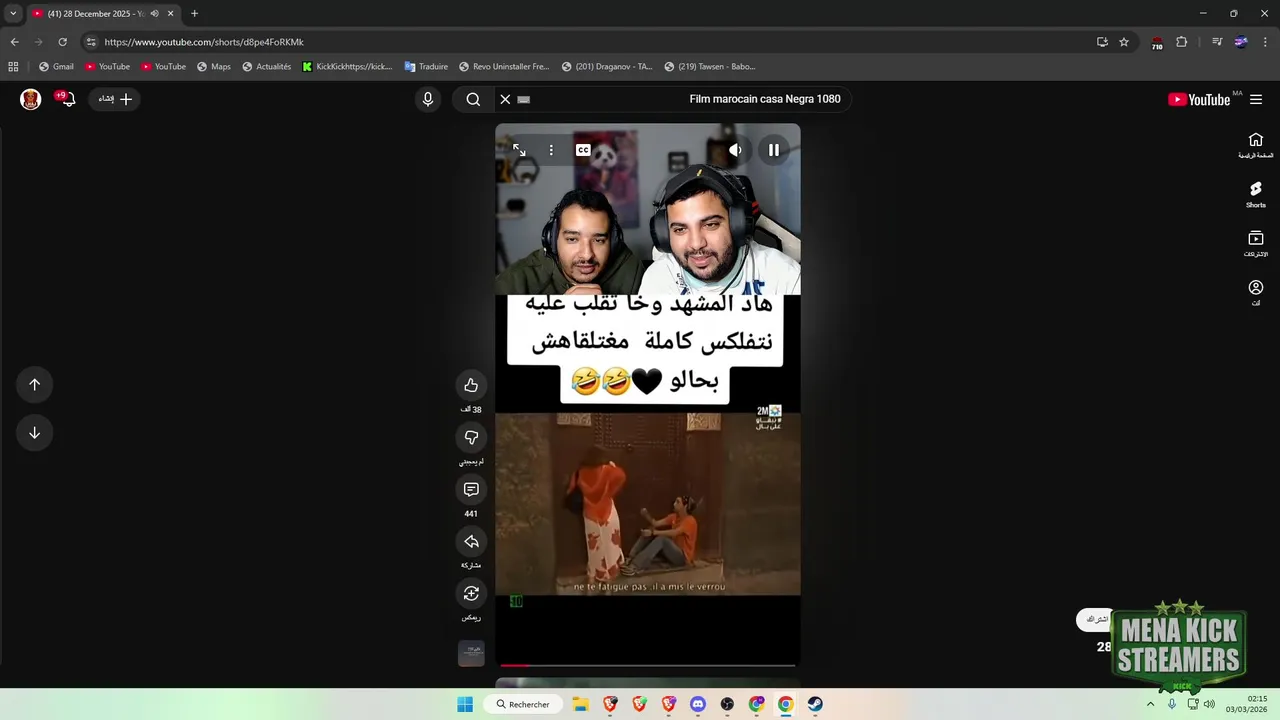This screenshot has width=1280, height=720.
Task: Open the three-dot more options on video
Action: point(551,150)
